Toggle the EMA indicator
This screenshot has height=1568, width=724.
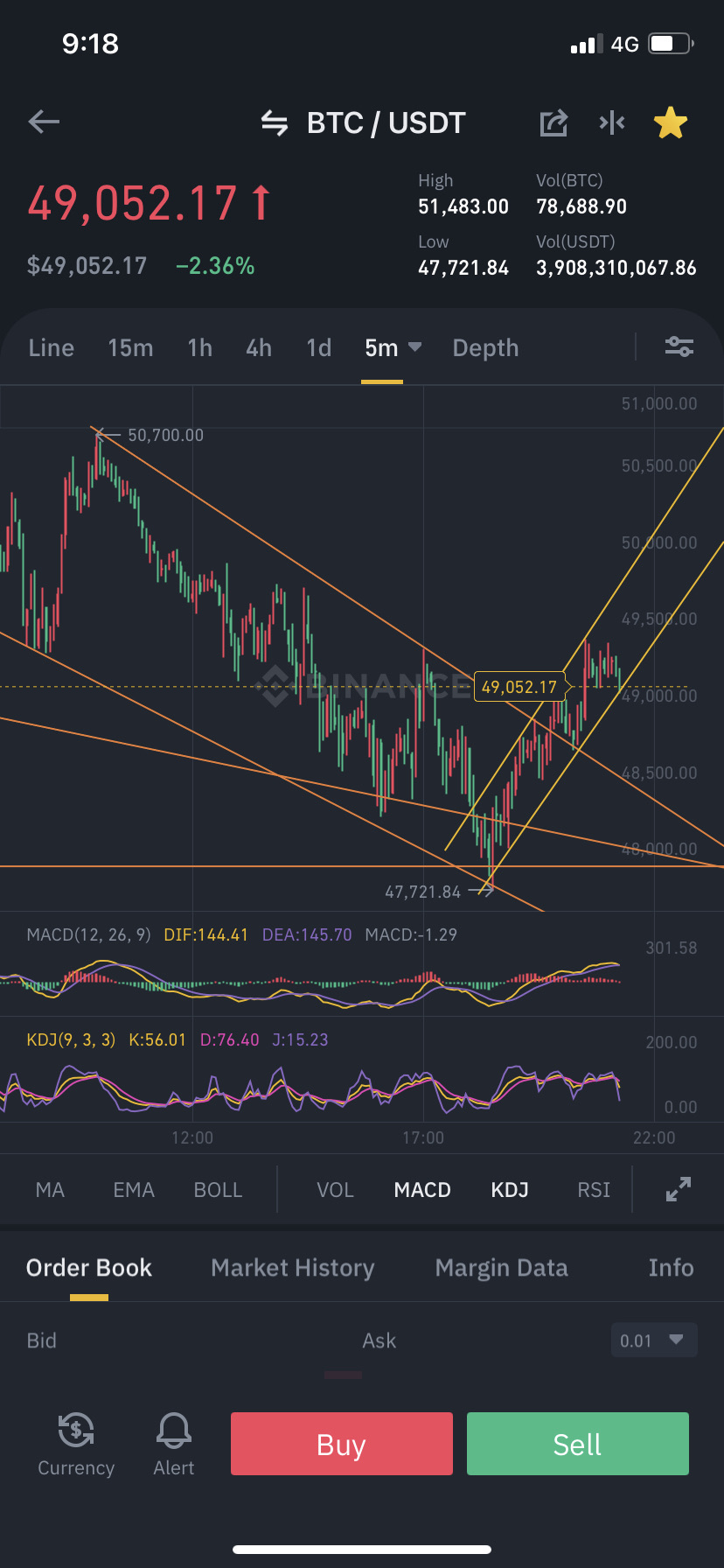coord(134,1190)
